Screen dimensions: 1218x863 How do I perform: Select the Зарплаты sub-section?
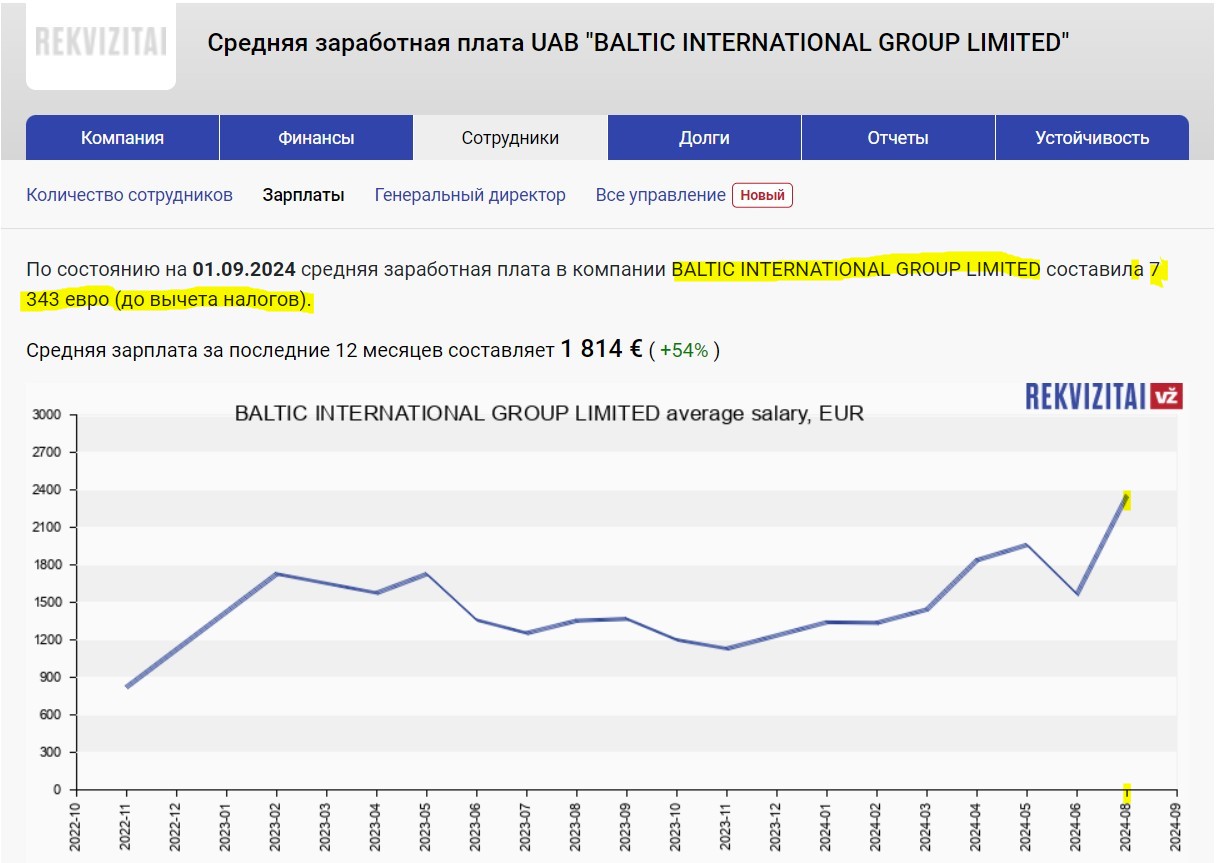pyautogui.click(x=303, y=195)
